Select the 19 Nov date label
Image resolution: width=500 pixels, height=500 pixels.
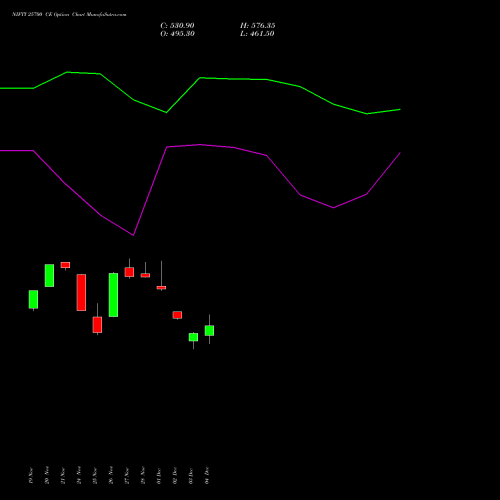31,476
